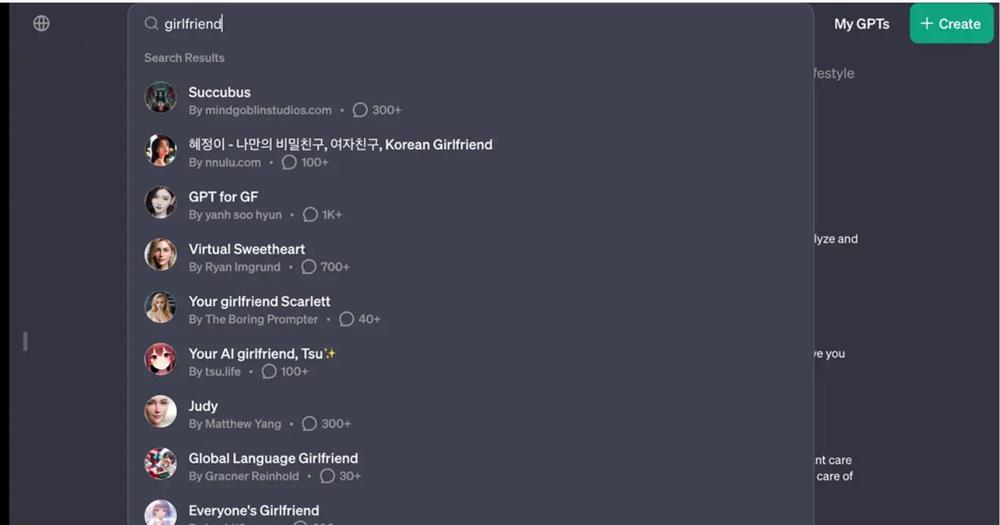Click the search magnifier icon
Screen dimensions: 1000x525
151,24
